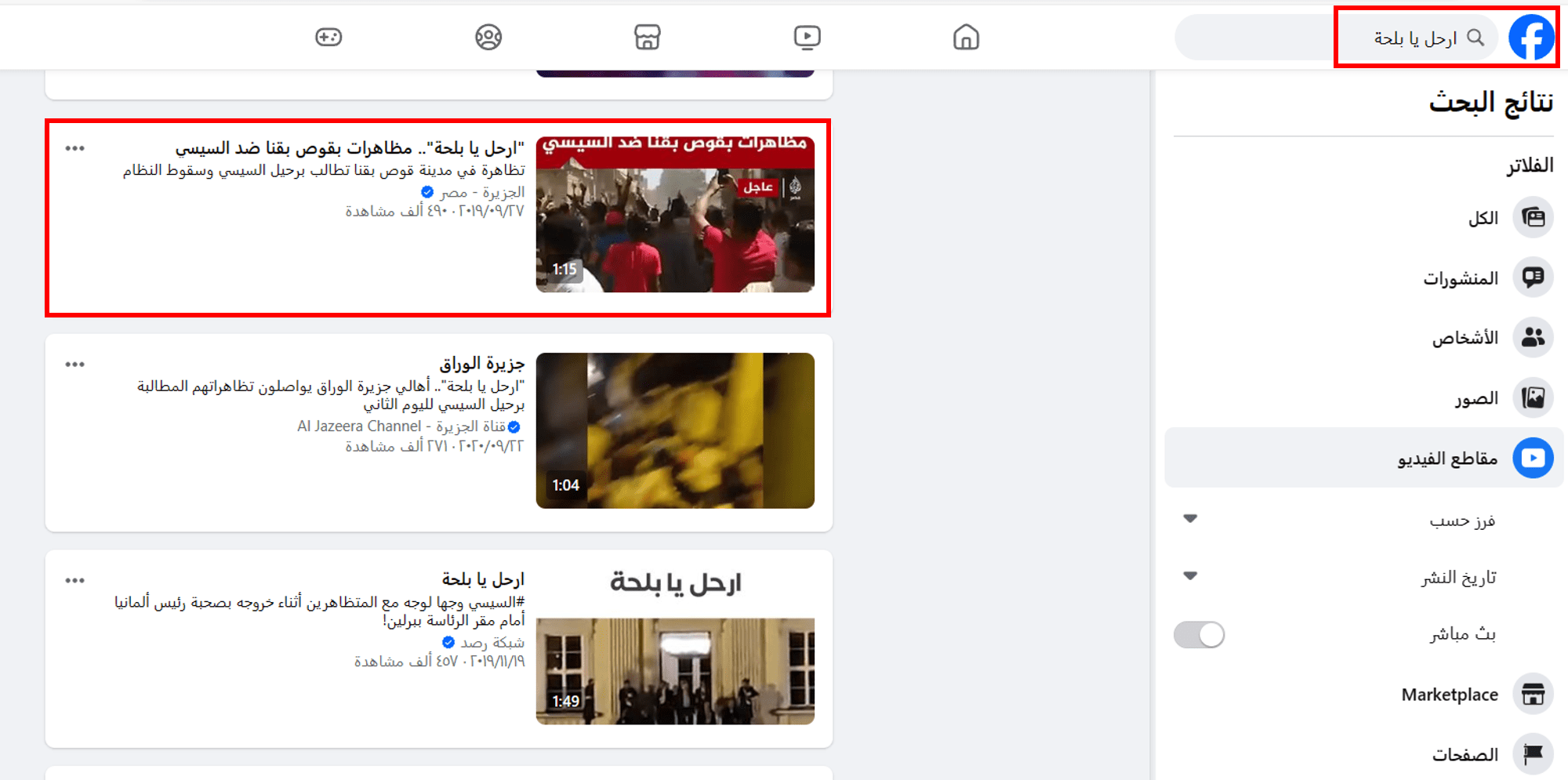Open more options for مظاهرات بقوص video
Viewport: 1568px width, 780px height.
point(75,148)
